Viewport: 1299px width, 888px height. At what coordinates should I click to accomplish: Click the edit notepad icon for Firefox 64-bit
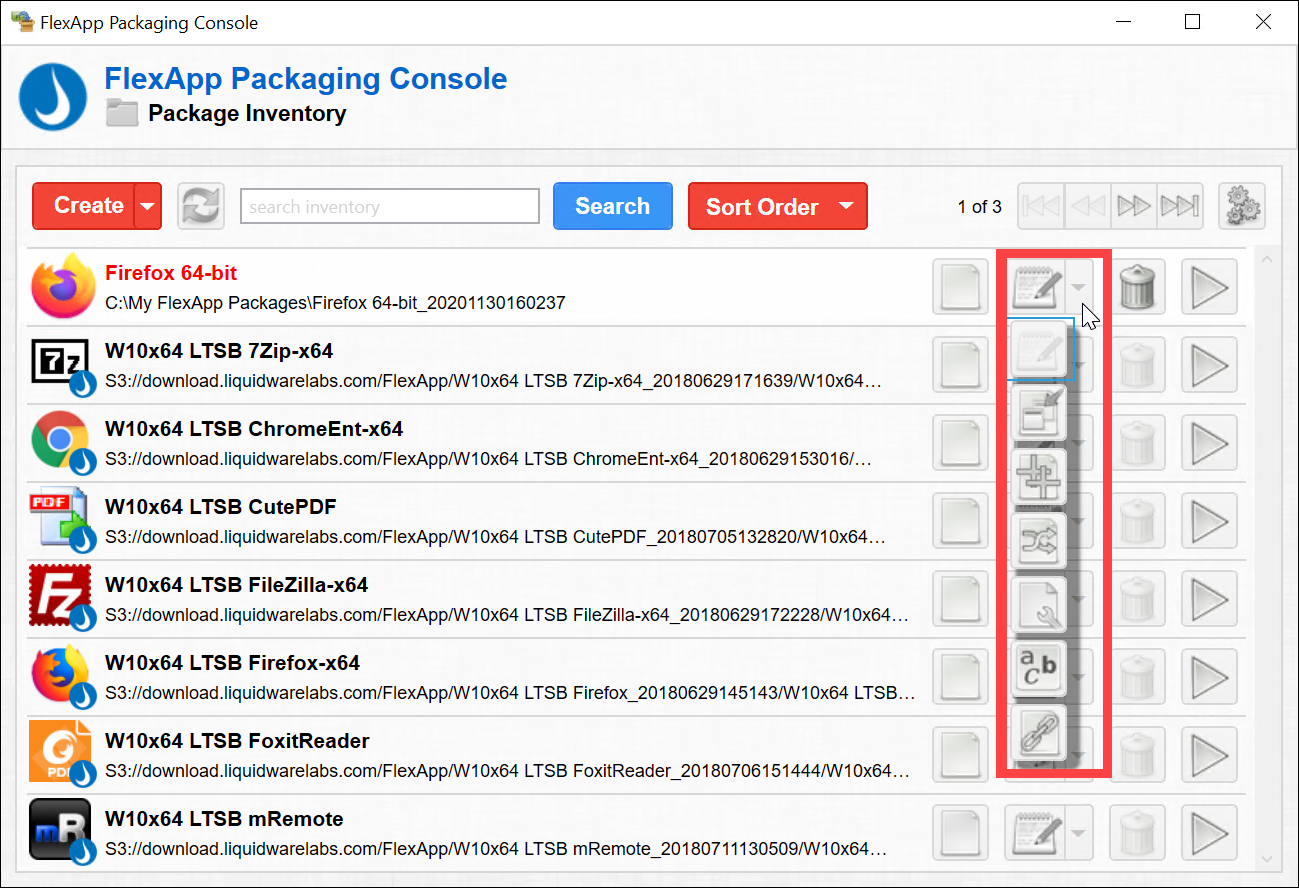pos(1035,287)
